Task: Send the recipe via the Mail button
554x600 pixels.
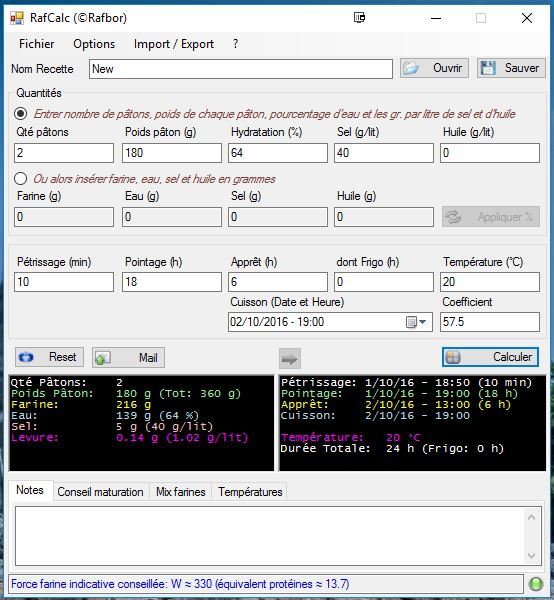Action: coord(129,358)
